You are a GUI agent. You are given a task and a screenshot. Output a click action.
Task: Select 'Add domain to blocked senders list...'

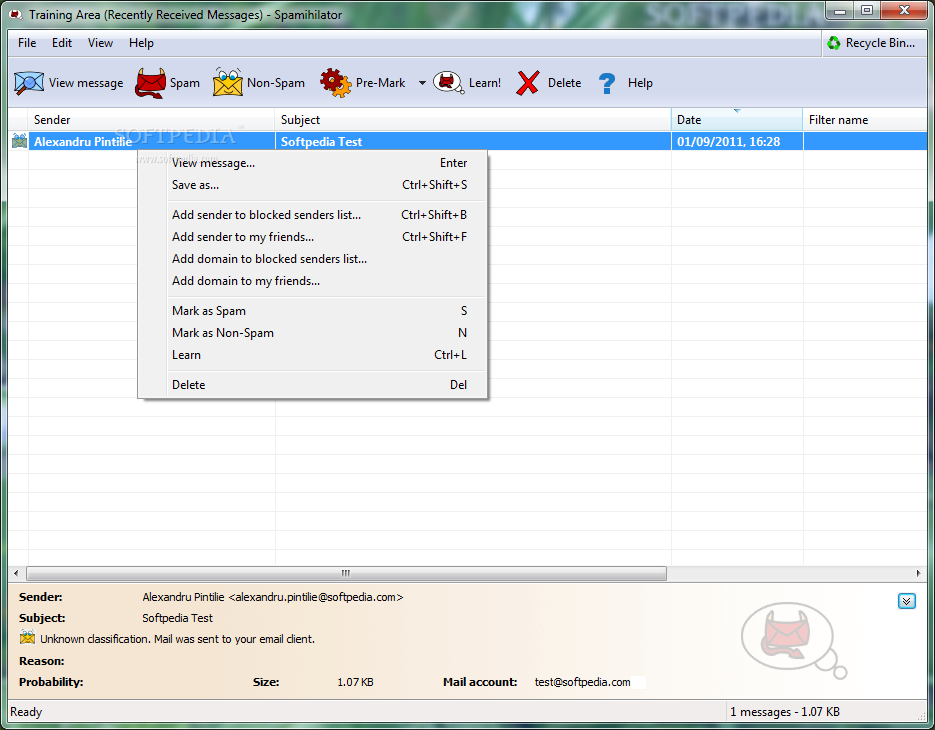click(x=313, y=259)
